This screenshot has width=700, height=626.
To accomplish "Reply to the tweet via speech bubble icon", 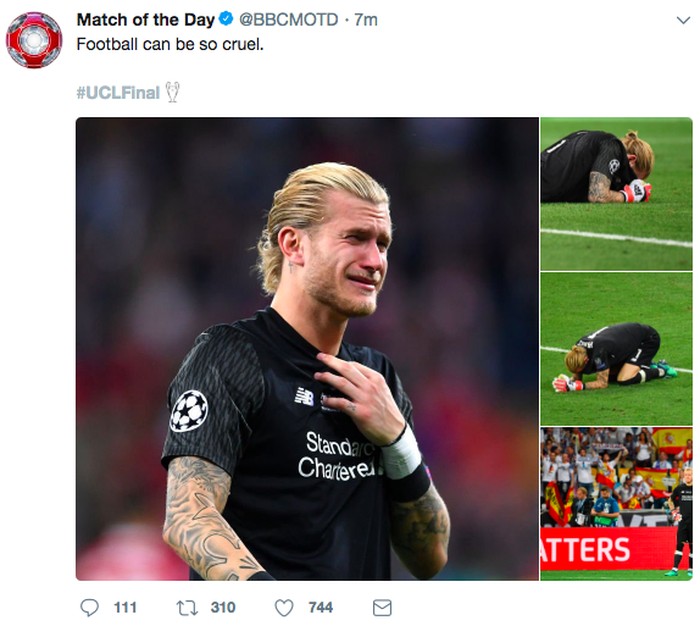I will tap(89, 607).
